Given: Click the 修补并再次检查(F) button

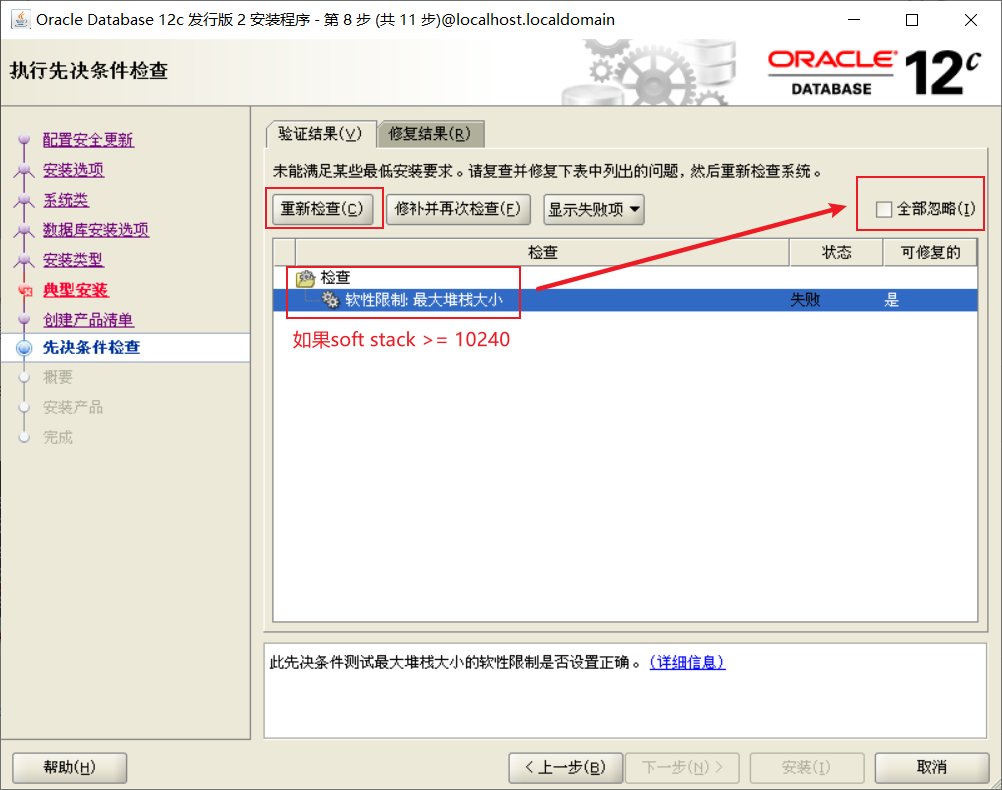Looking at the screenshot, I should point(458,209).
